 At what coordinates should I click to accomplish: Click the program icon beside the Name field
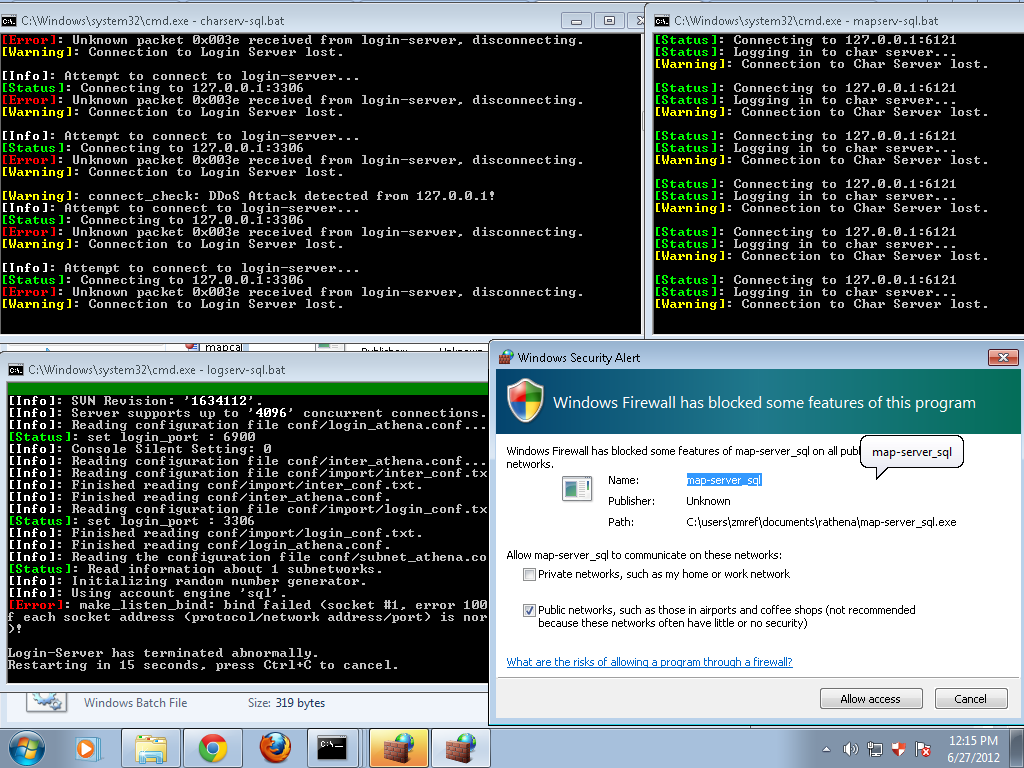point(577,489)
